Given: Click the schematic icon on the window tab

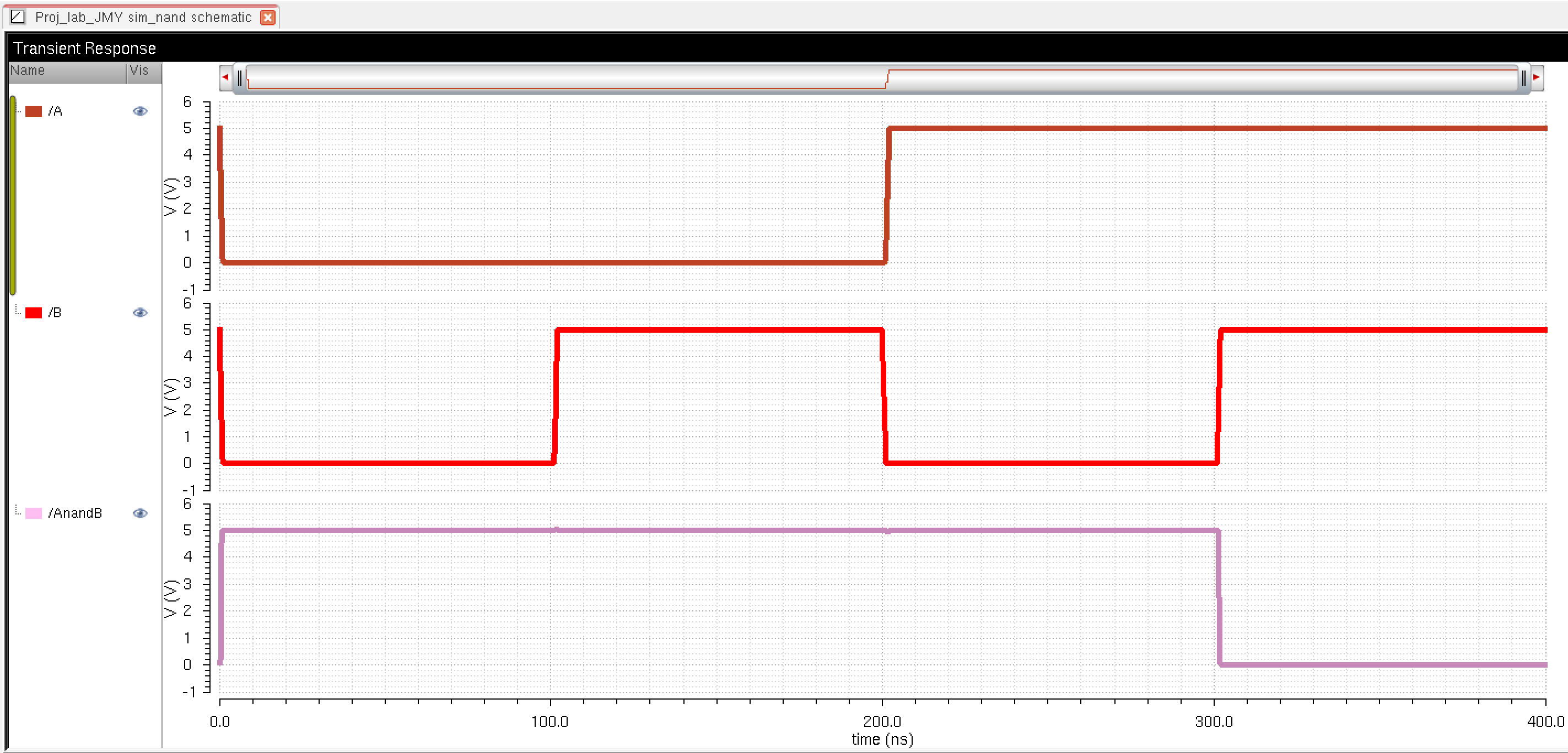Looking at the screenshot, I should tap(18, 17).
